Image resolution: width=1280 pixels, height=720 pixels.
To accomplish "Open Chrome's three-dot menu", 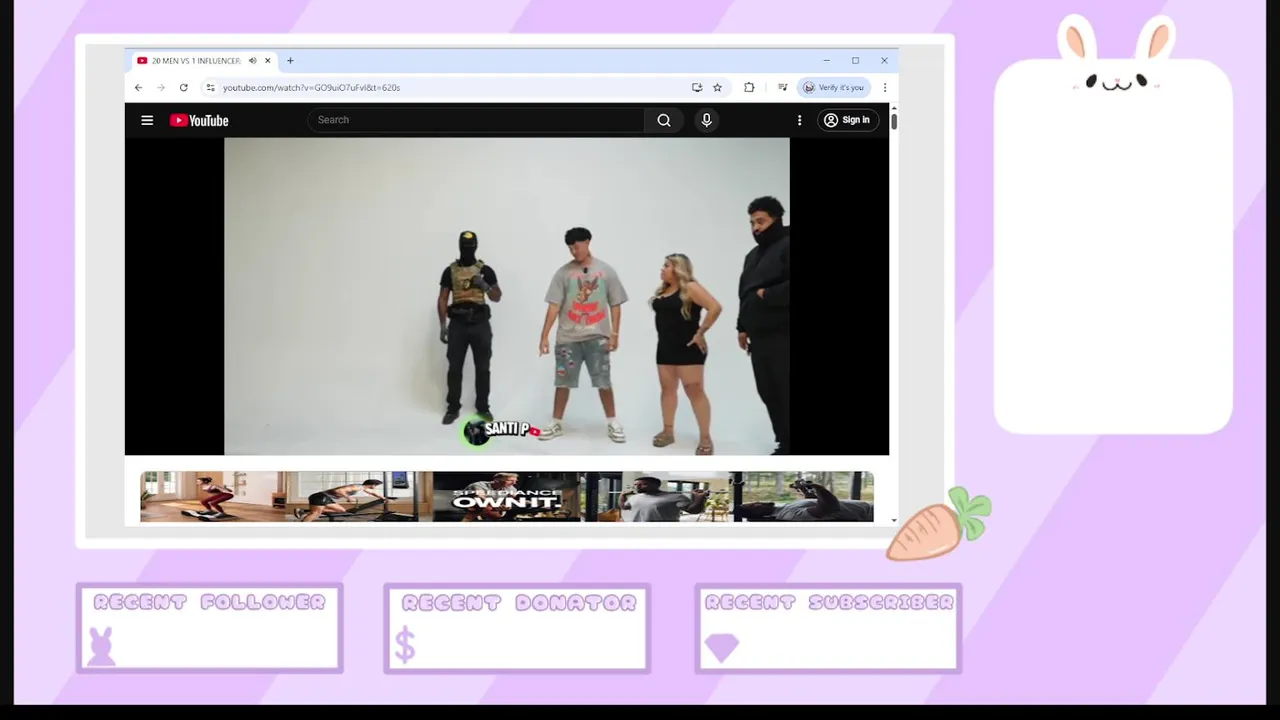I will 884,87.
